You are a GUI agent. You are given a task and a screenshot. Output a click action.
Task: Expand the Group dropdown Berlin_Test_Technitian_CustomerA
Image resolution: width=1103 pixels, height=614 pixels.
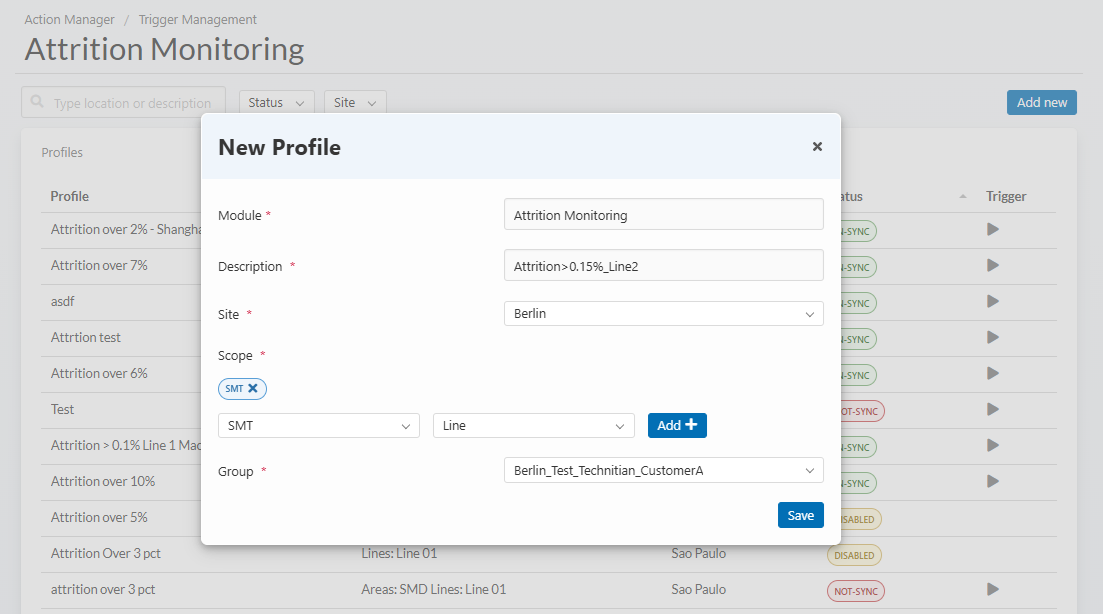coord(663,470)
